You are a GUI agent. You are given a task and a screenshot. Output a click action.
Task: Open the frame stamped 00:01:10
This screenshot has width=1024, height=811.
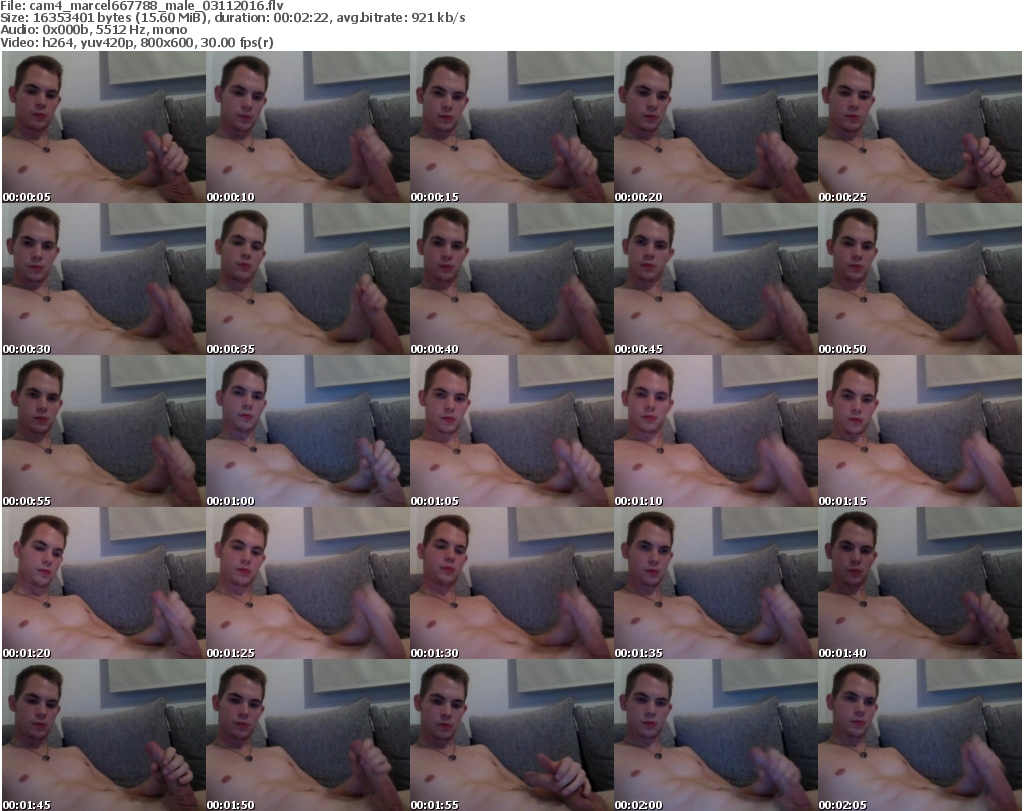pyautogui.click(x=716, y=431)
